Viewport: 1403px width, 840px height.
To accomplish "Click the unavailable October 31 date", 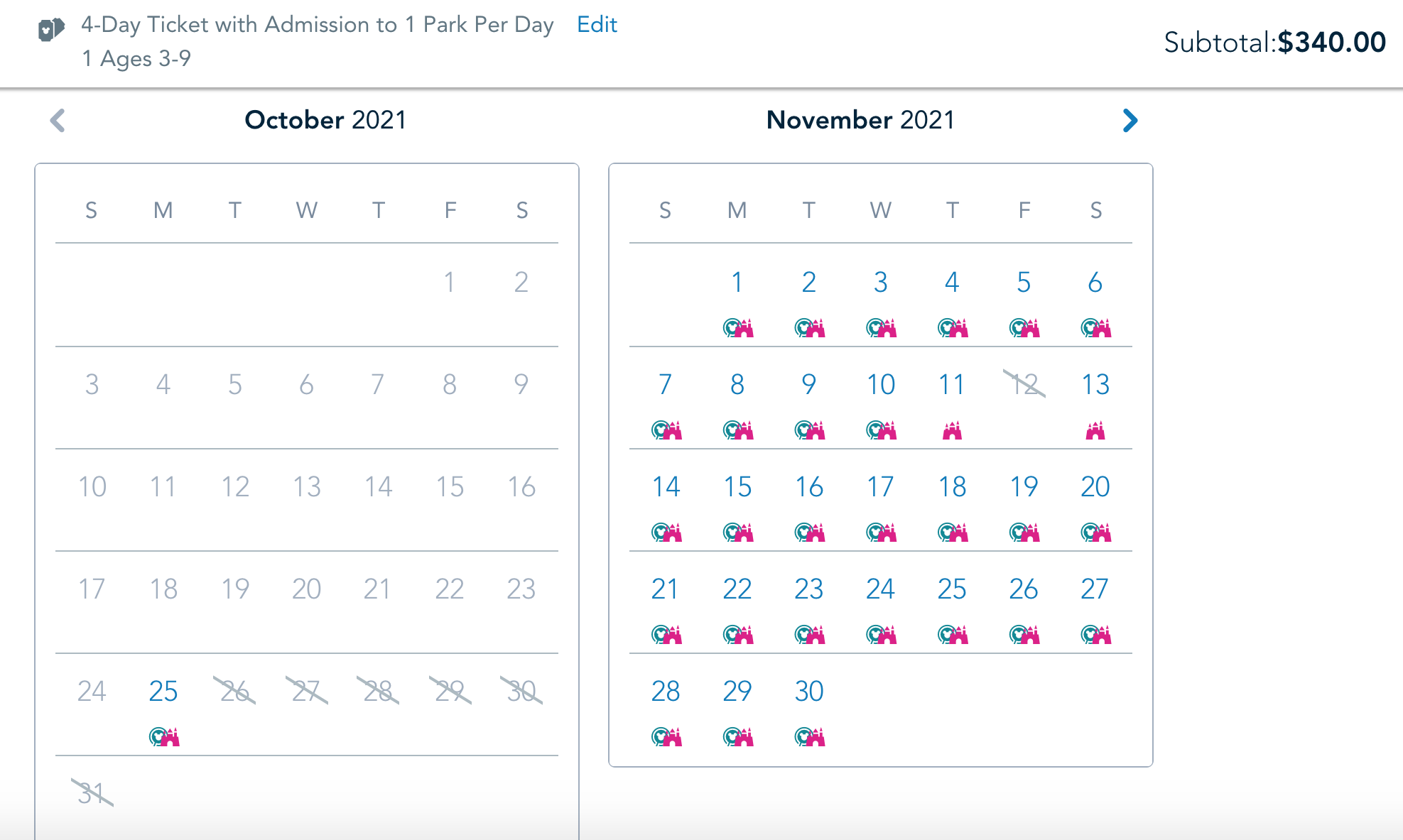I will coord(92,793).
